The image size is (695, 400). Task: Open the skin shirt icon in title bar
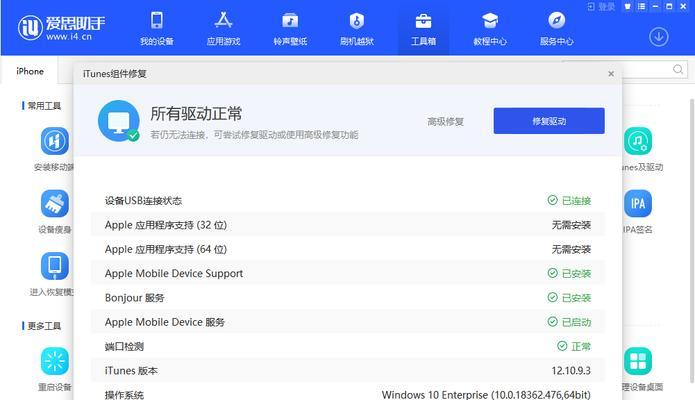pyautogui.click(x=627, y=6)
